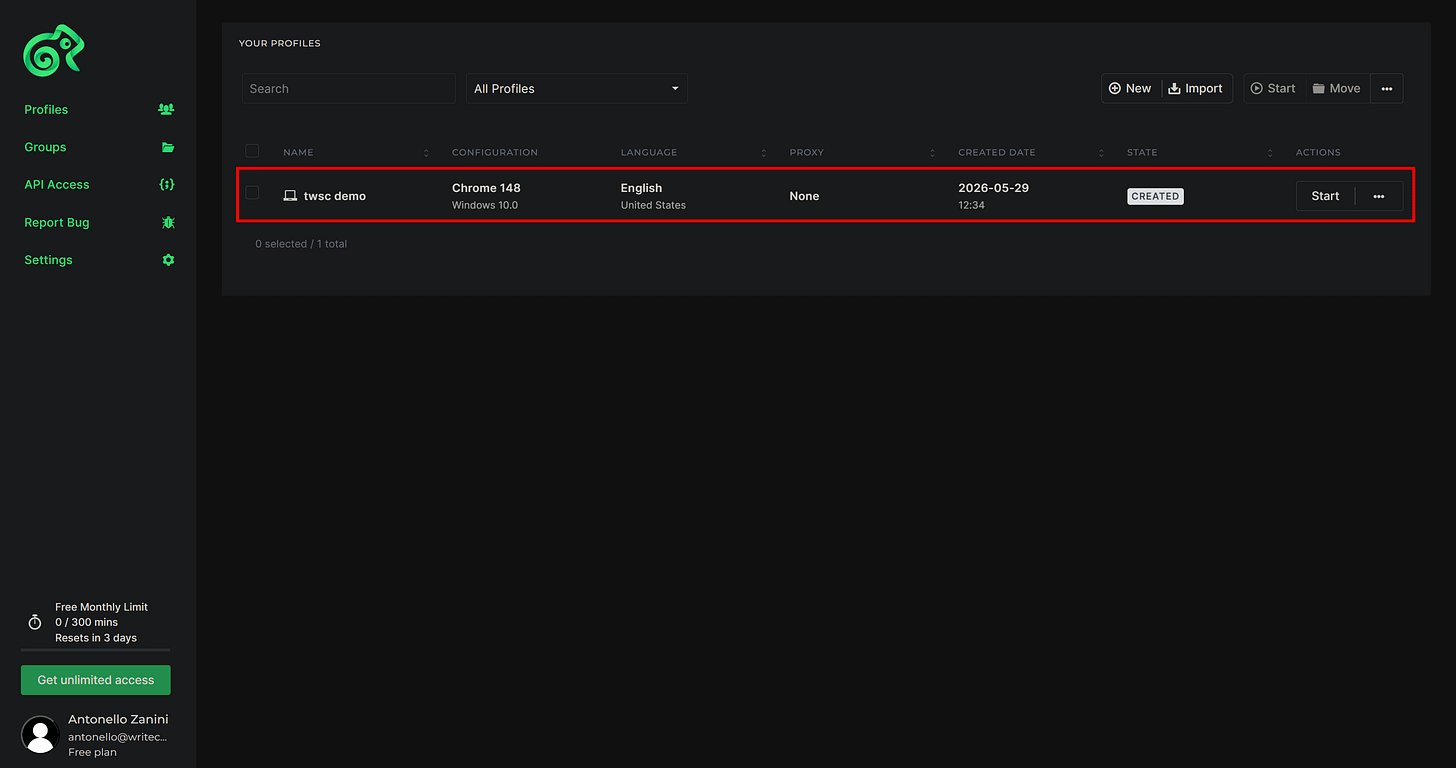
Task: Click the laptop icon beside twsc demo
Action: point(290,196)
